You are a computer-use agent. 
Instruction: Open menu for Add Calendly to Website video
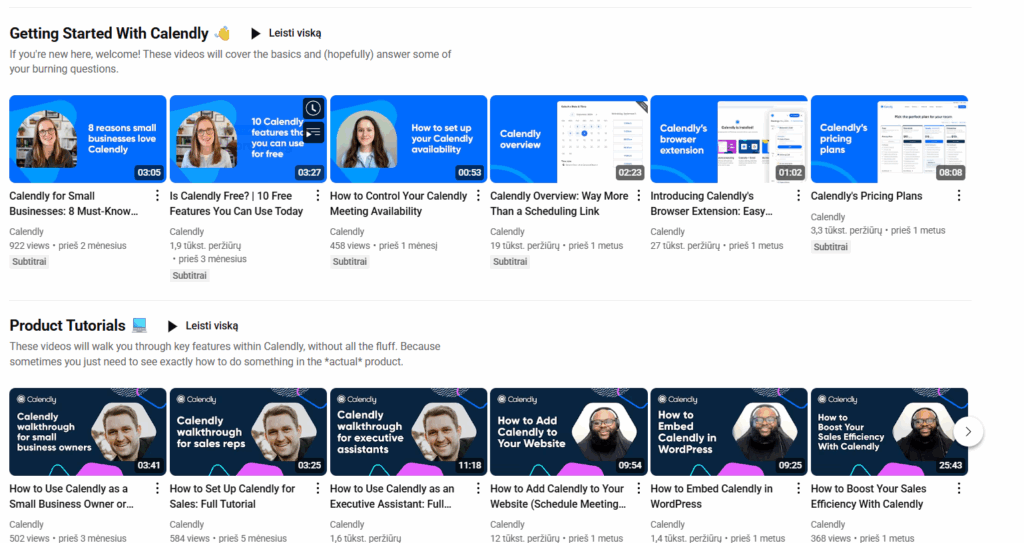click(639, 488)
